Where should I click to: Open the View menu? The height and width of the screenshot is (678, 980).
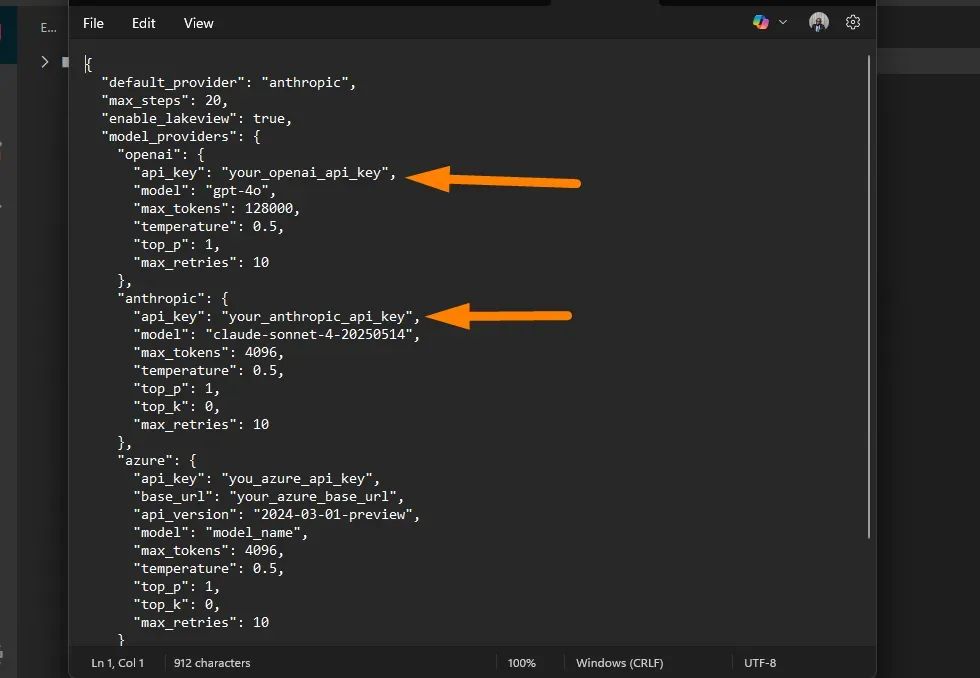coord(198,23)
